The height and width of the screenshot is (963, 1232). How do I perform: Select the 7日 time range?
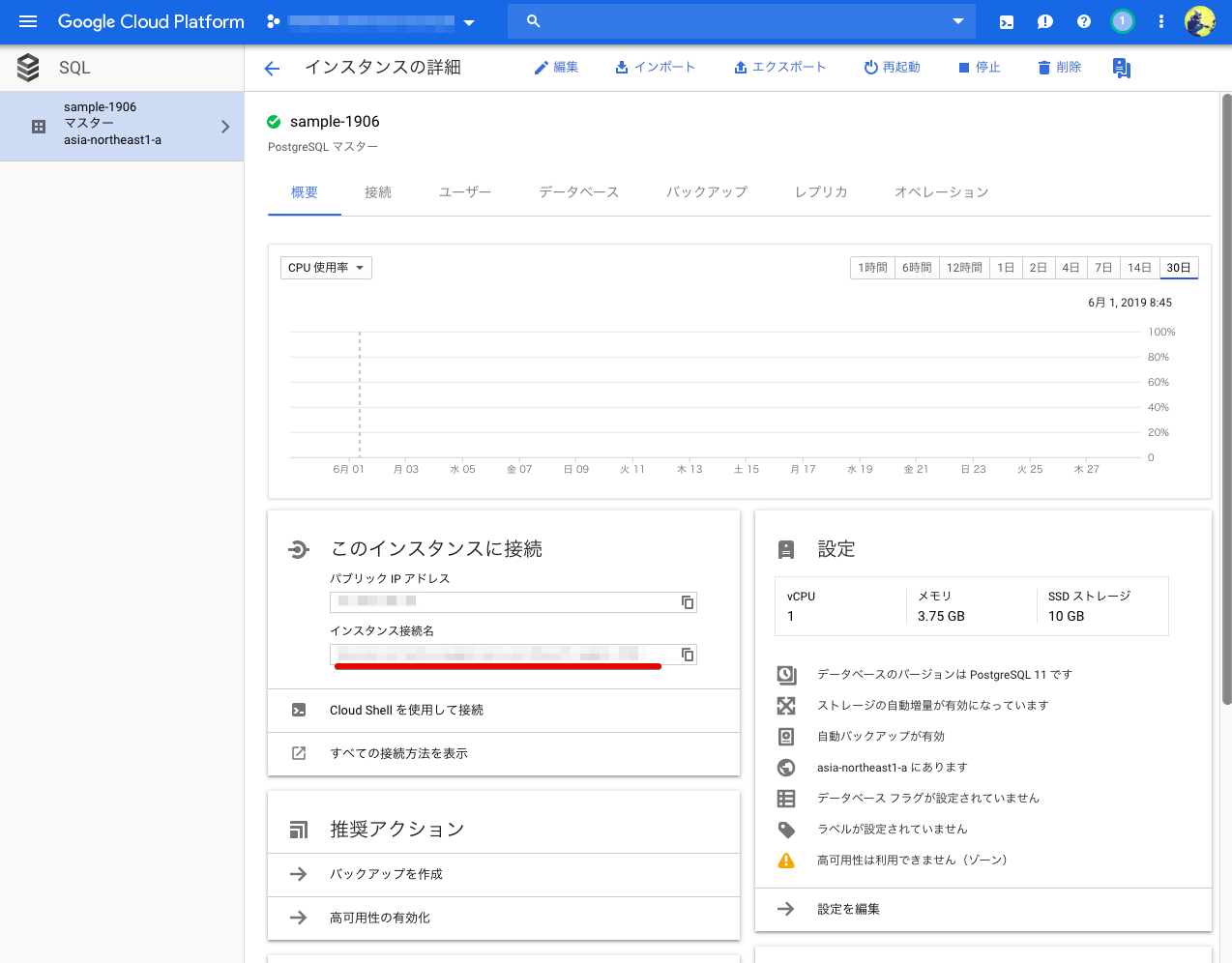click(1103, 268)
